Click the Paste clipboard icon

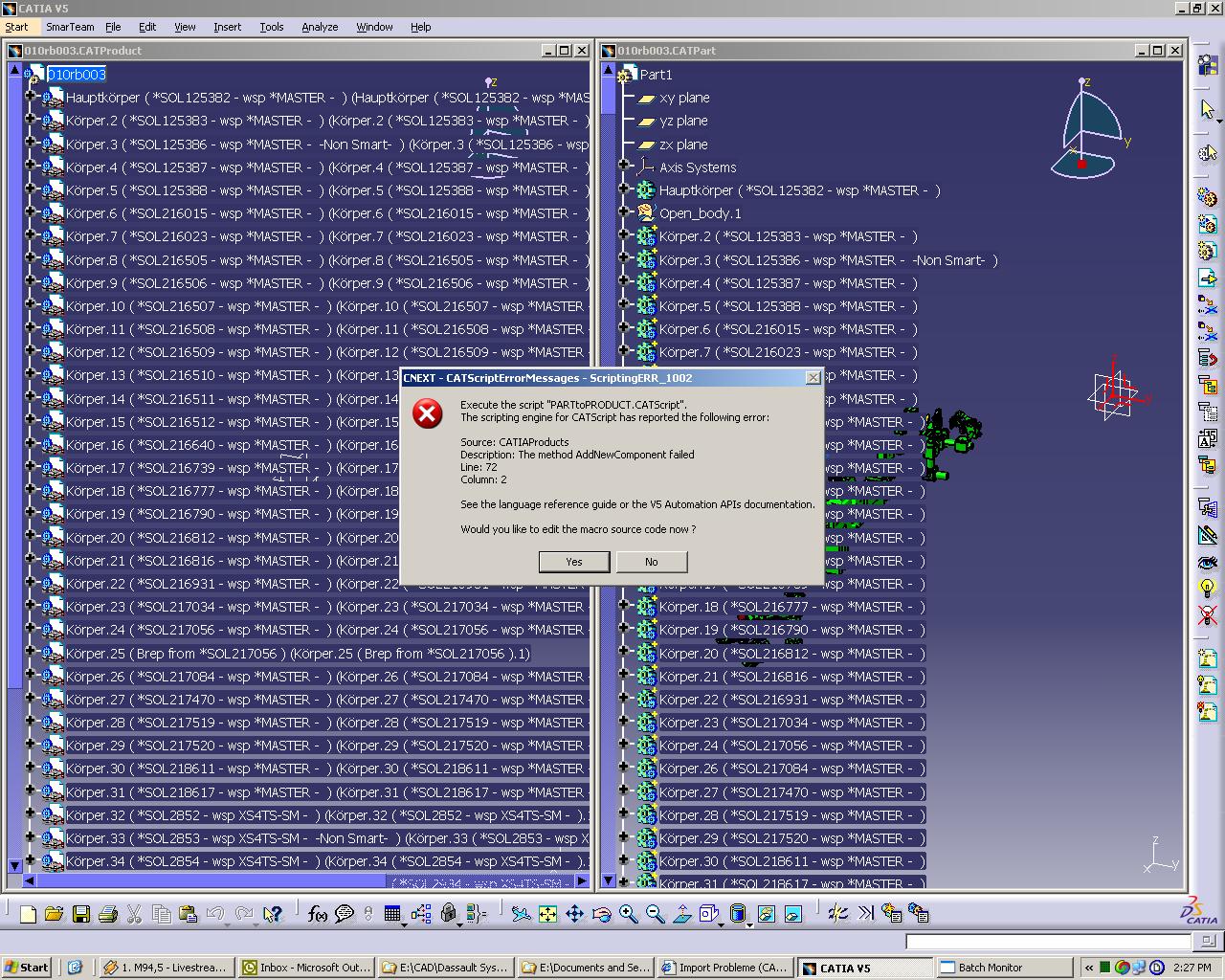(x=188, y=914)
